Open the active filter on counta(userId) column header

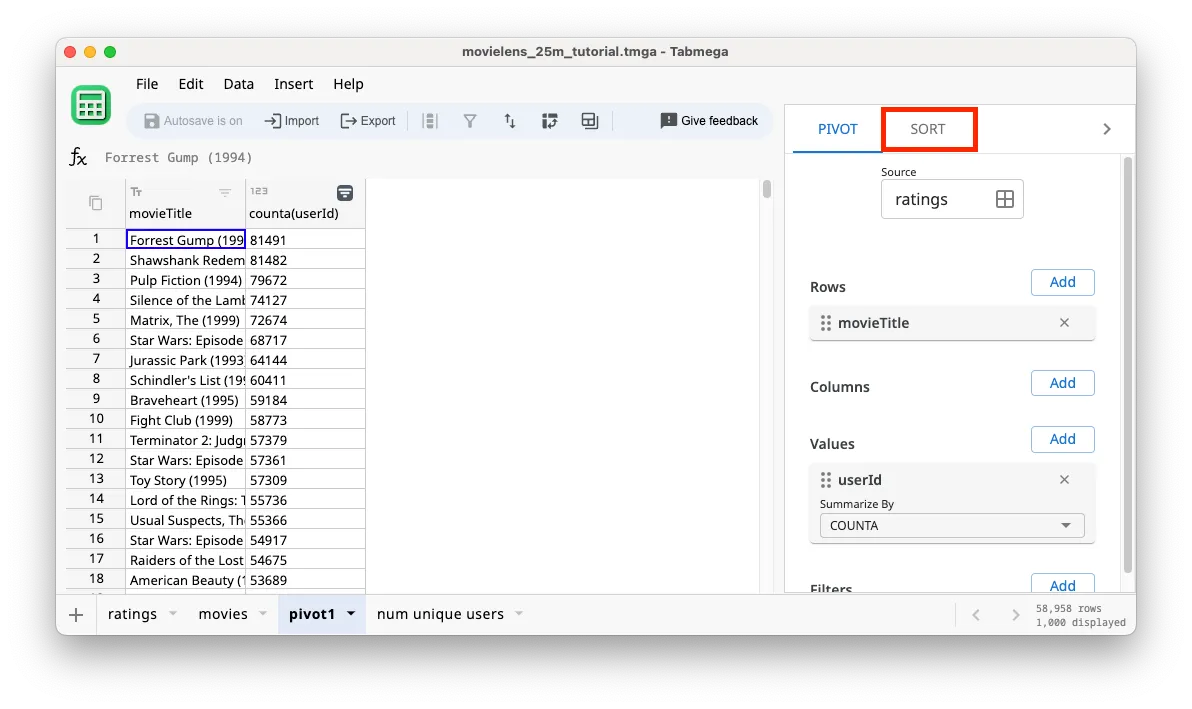(345, 191)
